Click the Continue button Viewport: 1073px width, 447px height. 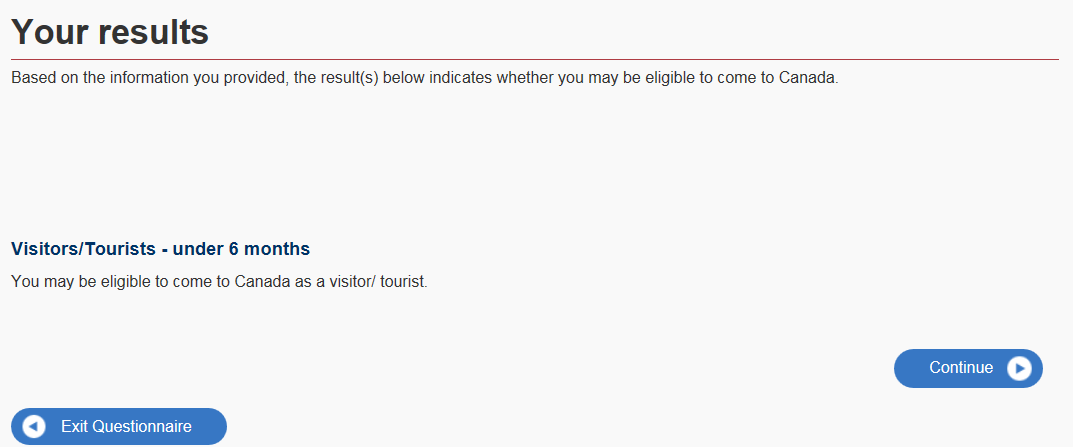967,368
